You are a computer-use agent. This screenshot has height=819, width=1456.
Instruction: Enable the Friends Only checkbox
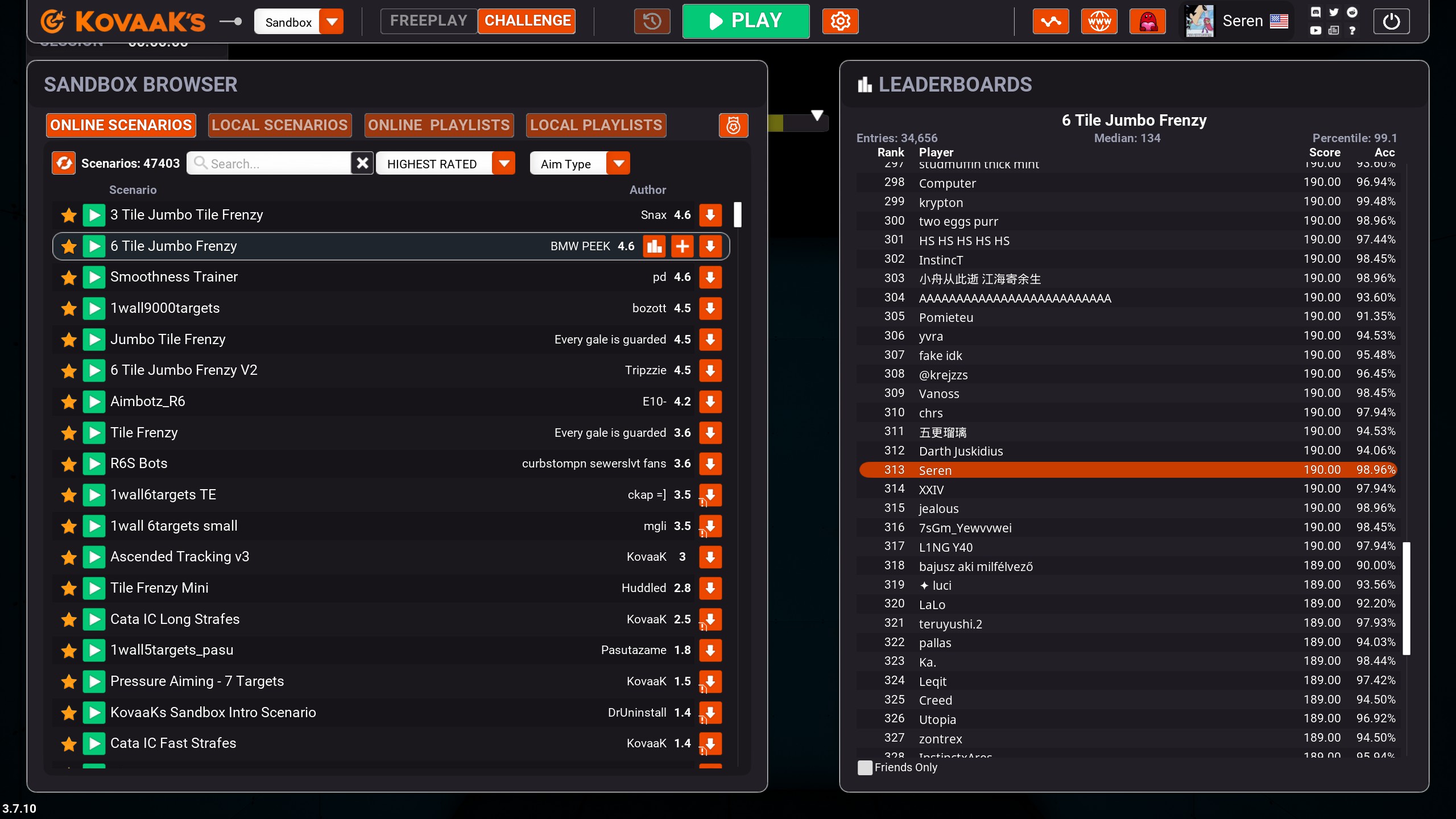click(864, 767)
